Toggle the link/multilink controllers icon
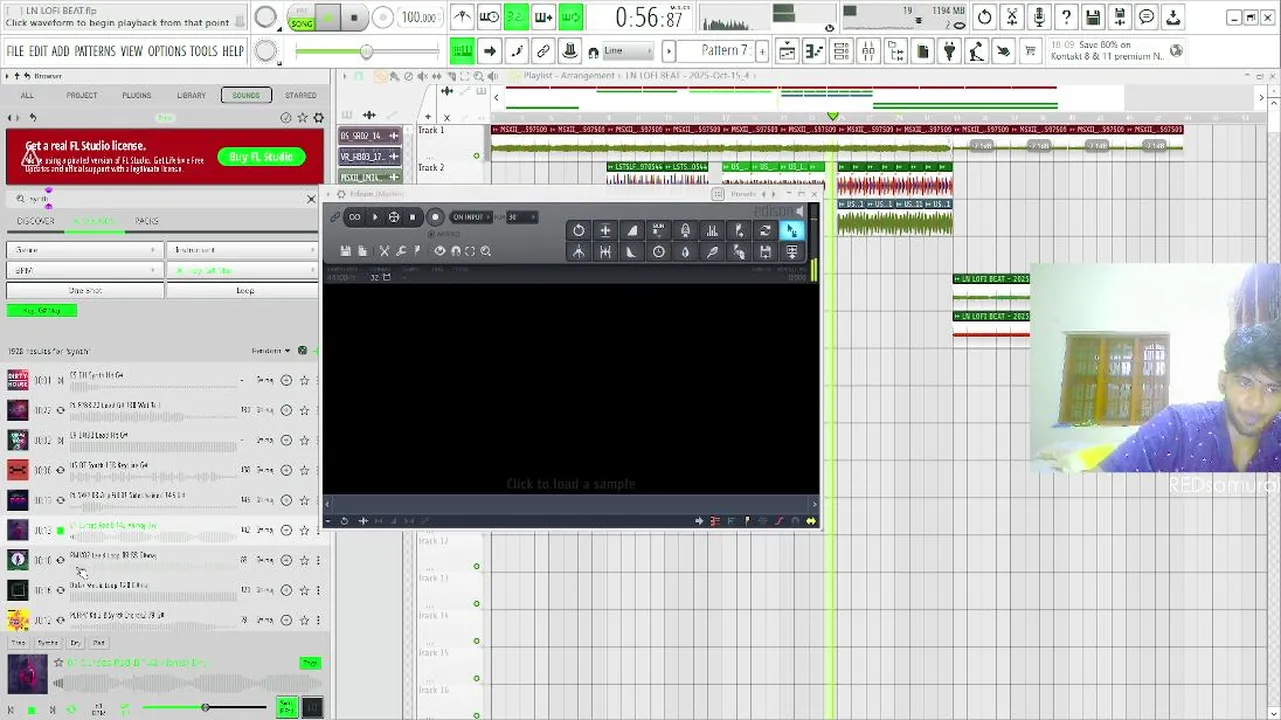1281x720 pixels. click(x=543, y=51)
